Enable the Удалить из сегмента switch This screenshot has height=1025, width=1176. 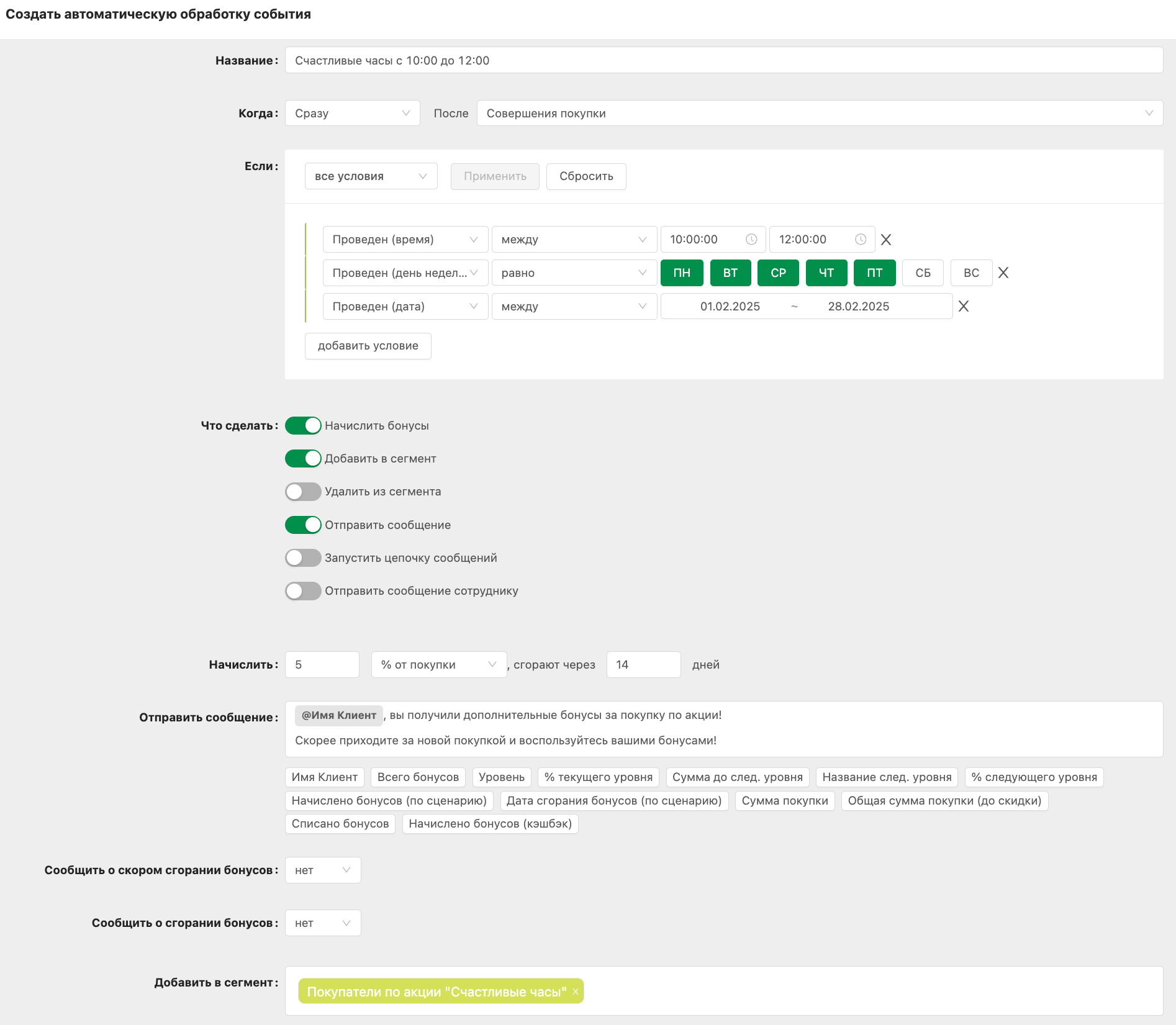point(303,492)
